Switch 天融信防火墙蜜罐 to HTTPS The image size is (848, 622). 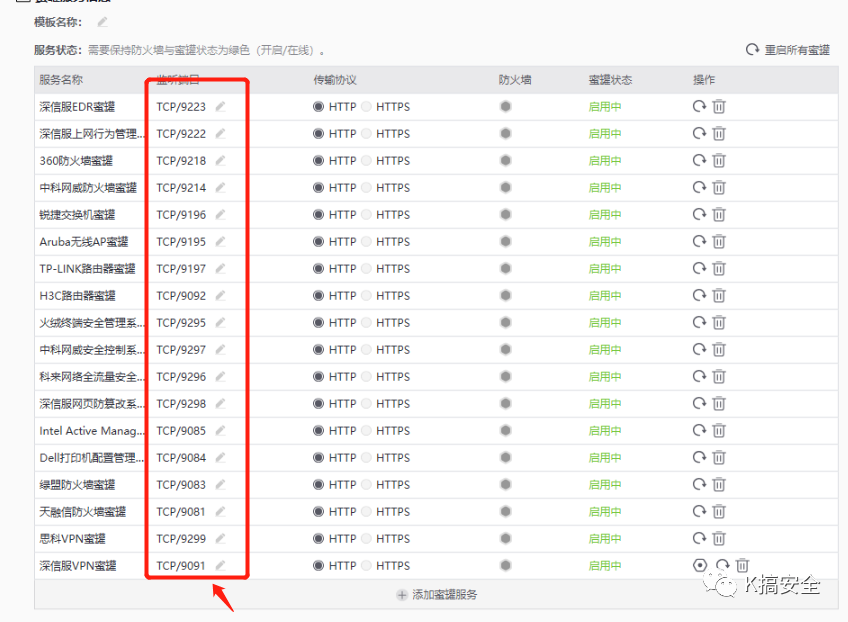(366, 512)
